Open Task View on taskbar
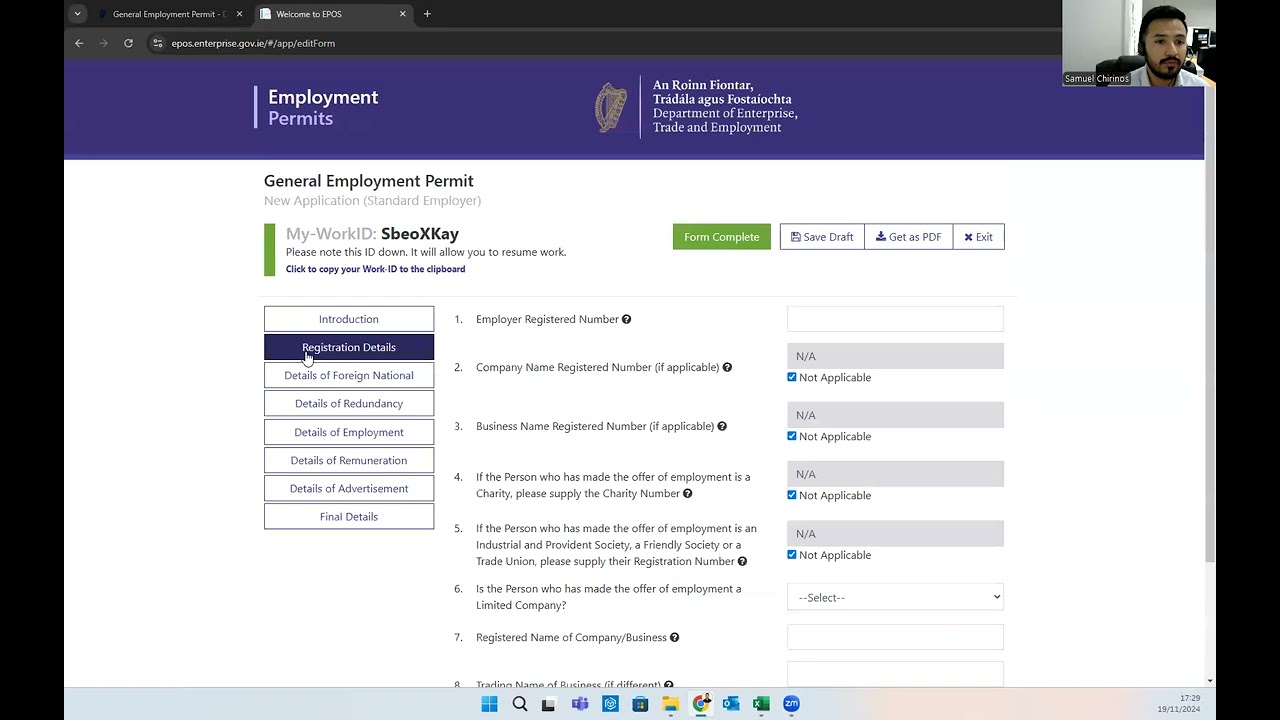 548,704
